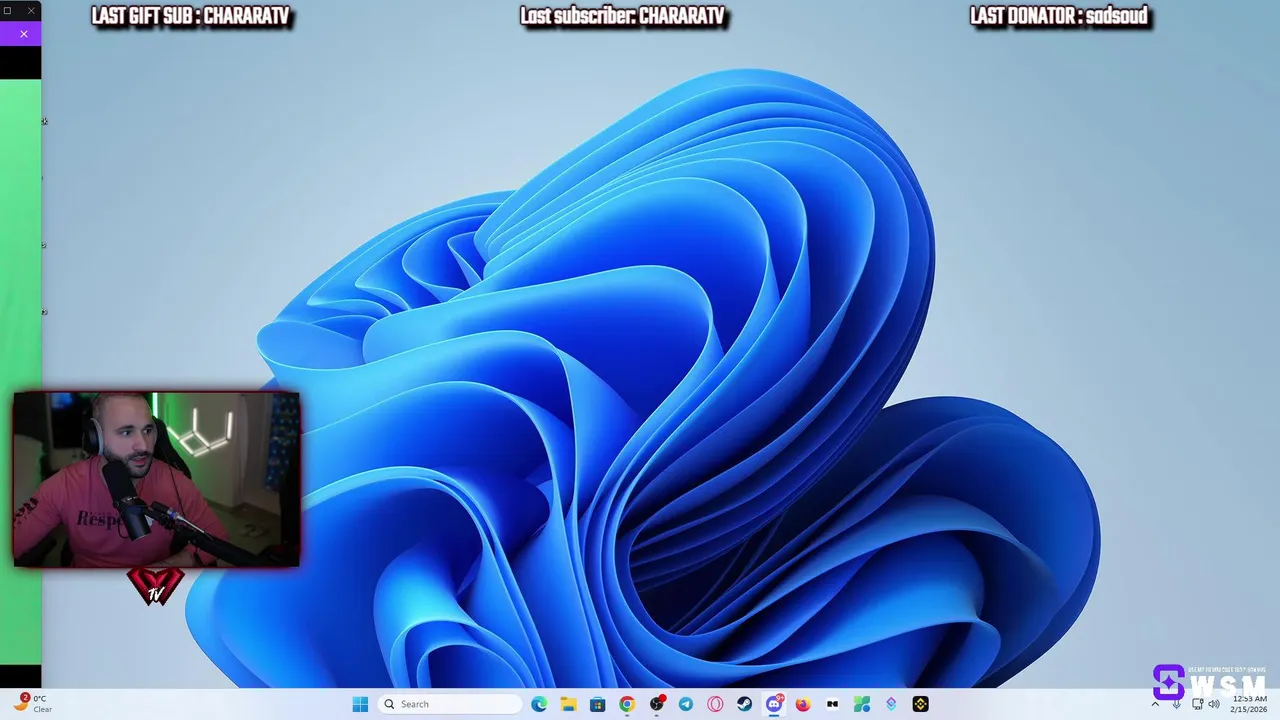
Task: Open the green pinwheel app on the taskbar
Action: pyautogui.click(x=862, y=704)
